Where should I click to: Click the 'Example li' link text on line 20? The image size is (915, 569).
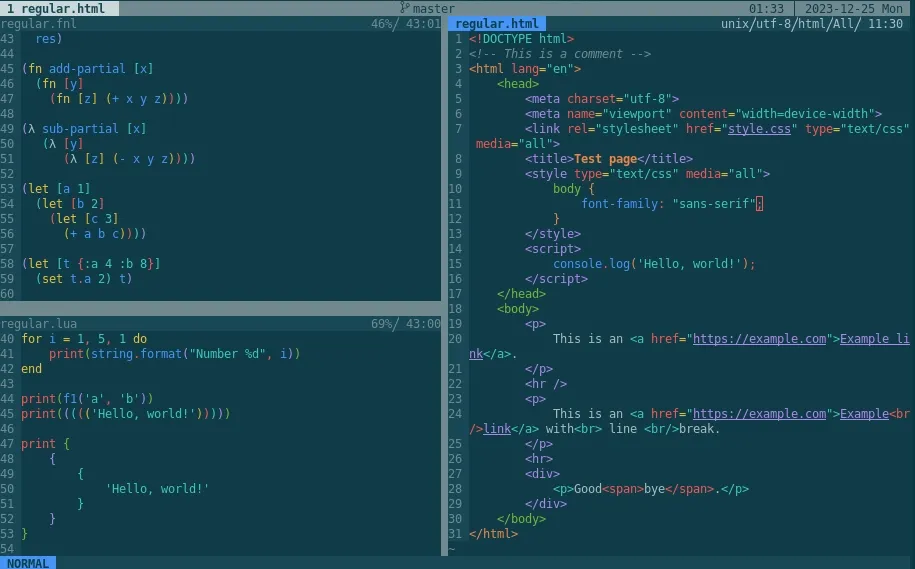tap(875, 339)
